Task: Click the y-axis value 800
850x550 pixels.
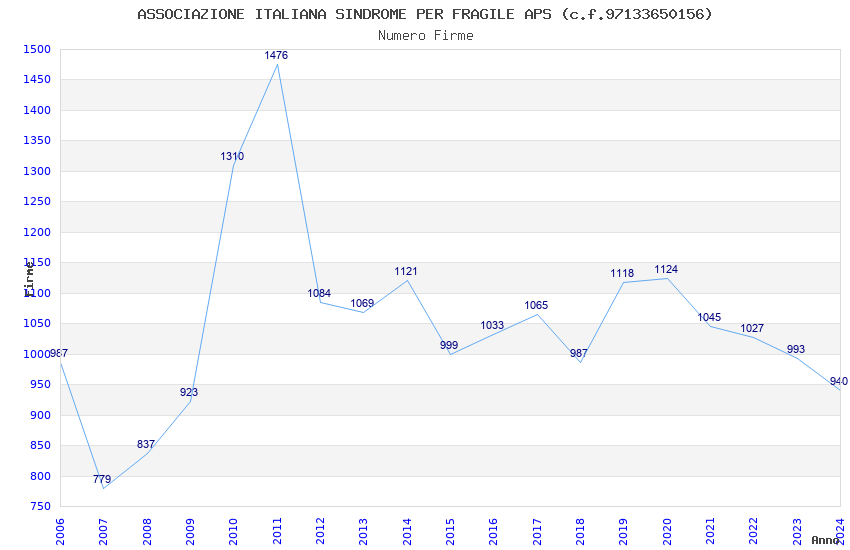Action: (40, 476)
